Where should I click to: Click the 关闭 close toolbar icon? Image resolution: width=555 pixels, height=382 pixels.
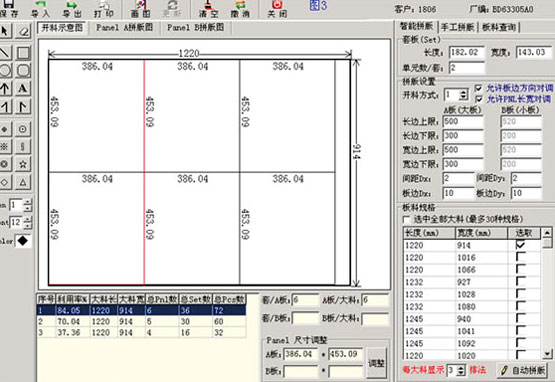click(277, 9)
